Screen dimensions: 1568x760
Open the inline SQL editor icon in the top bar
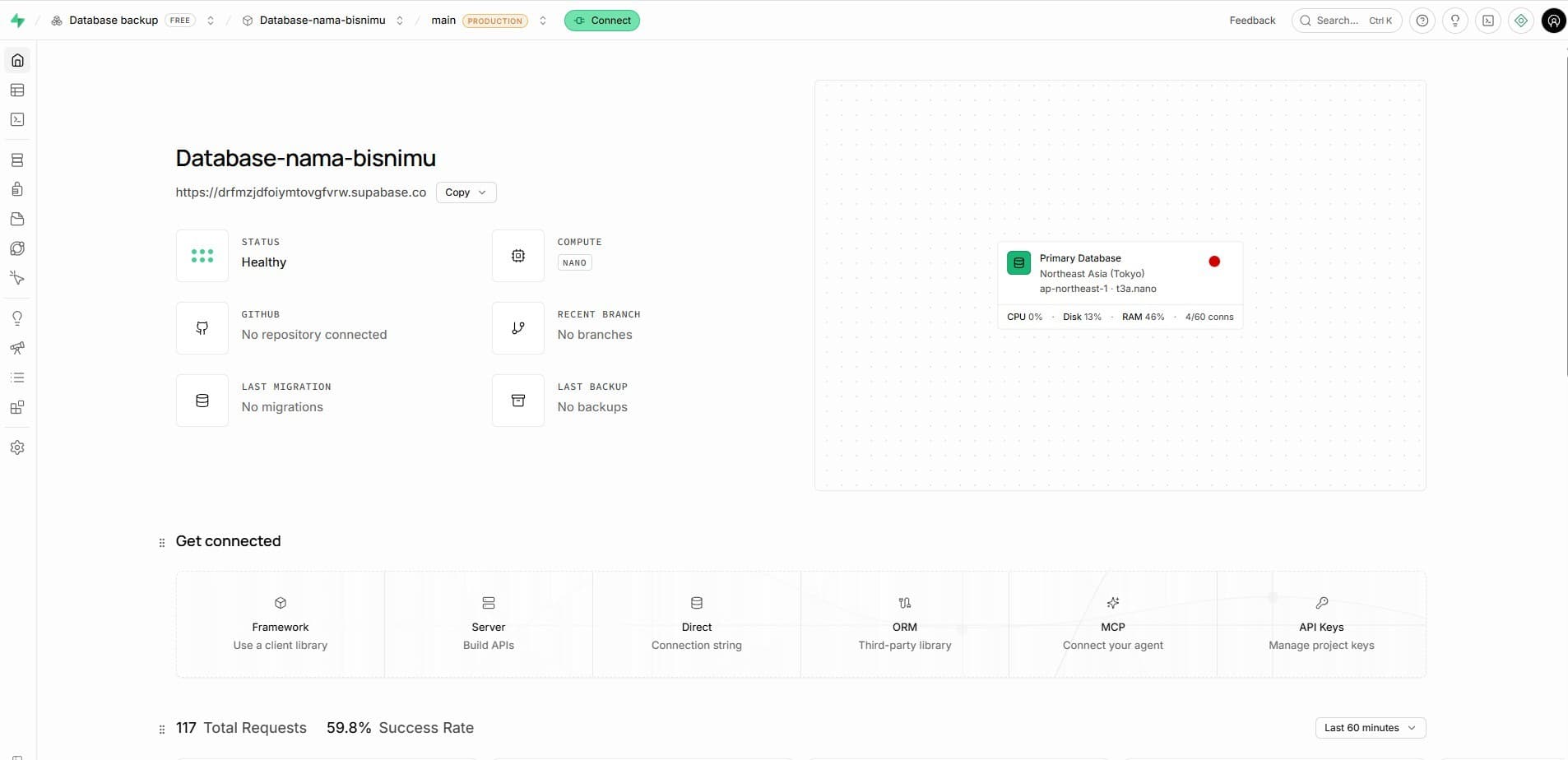click(1488, 21)
